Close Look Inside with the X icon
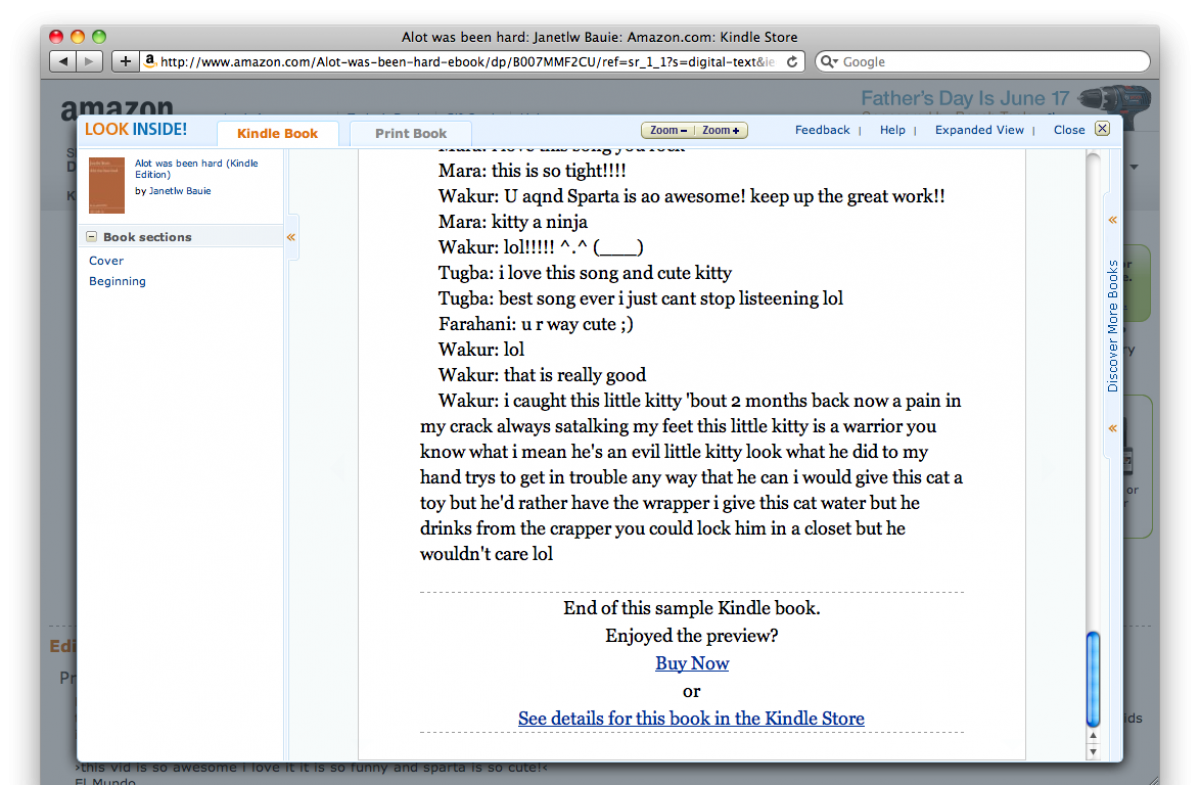 [x=1102, y=129]
